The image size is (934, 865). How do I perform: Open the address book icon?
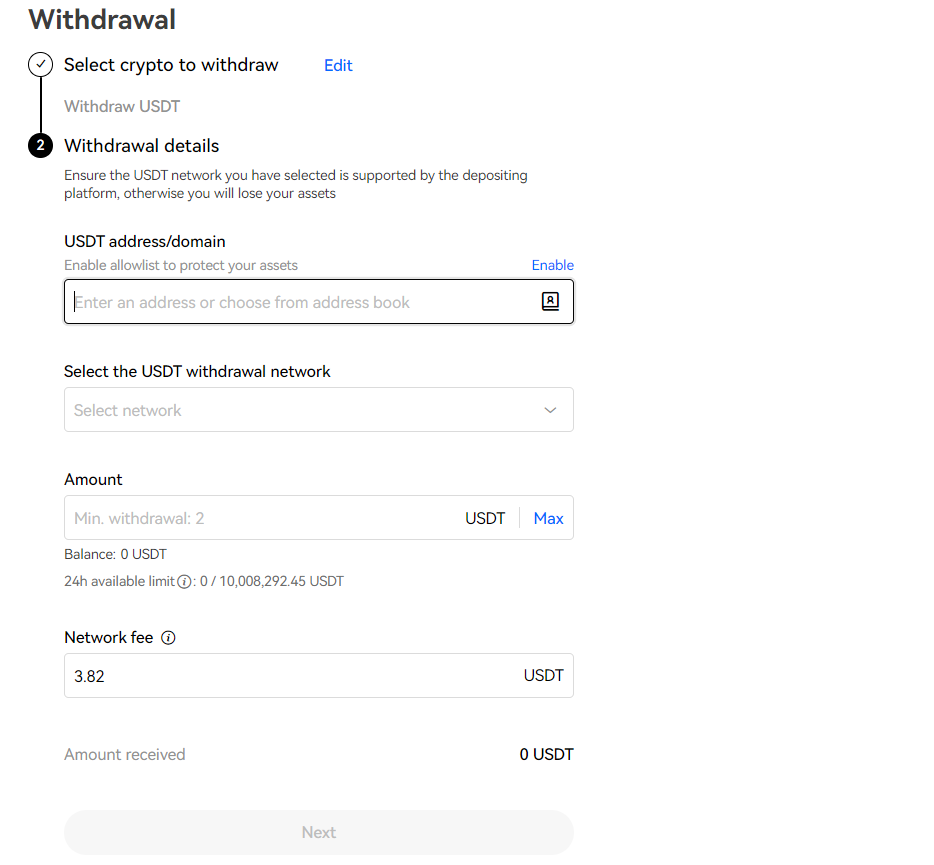click(x=550, y=301)
